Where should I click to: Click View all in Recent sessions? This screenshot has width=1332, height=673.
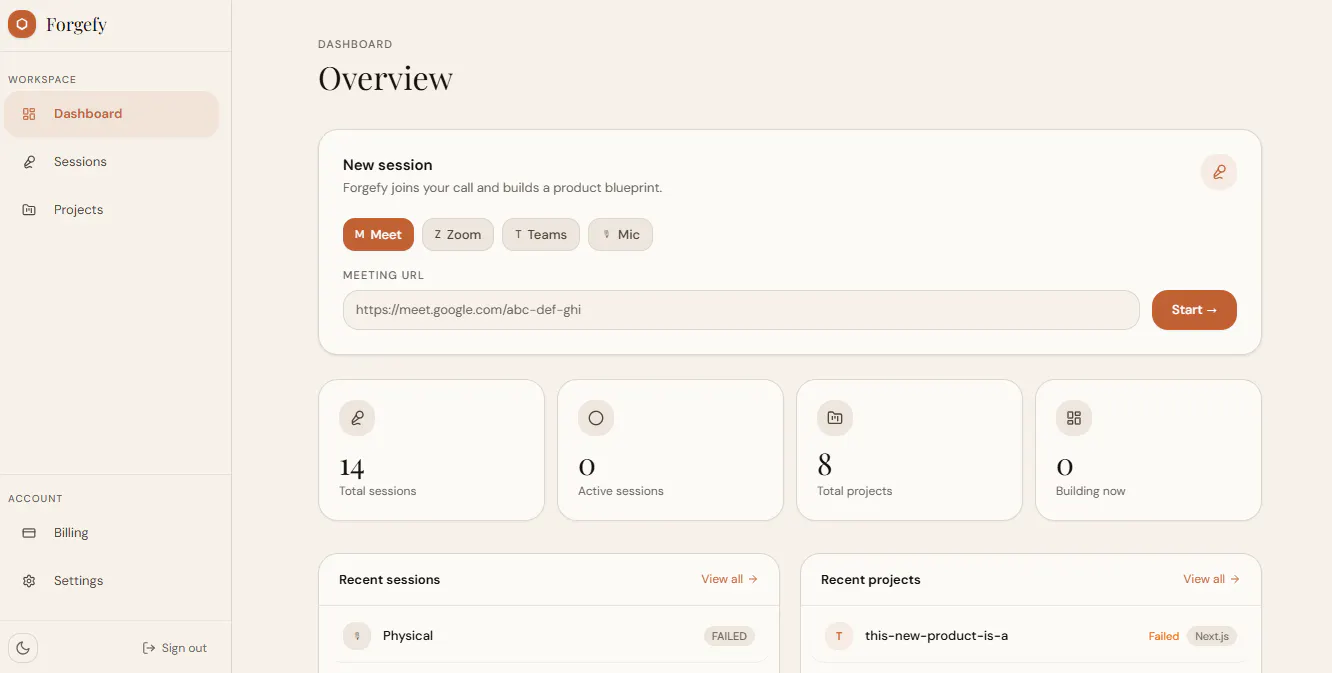pos(729,579)
